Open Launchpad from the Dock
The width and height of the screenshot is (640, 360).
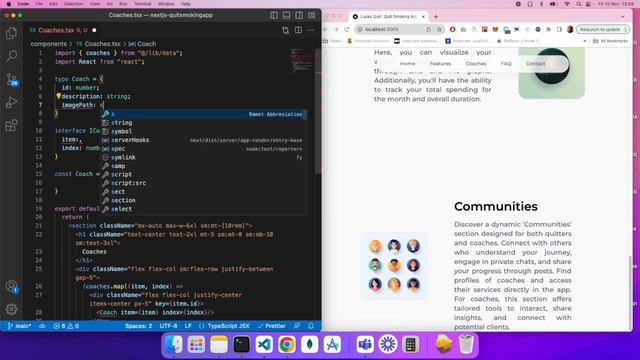point(196,345)
